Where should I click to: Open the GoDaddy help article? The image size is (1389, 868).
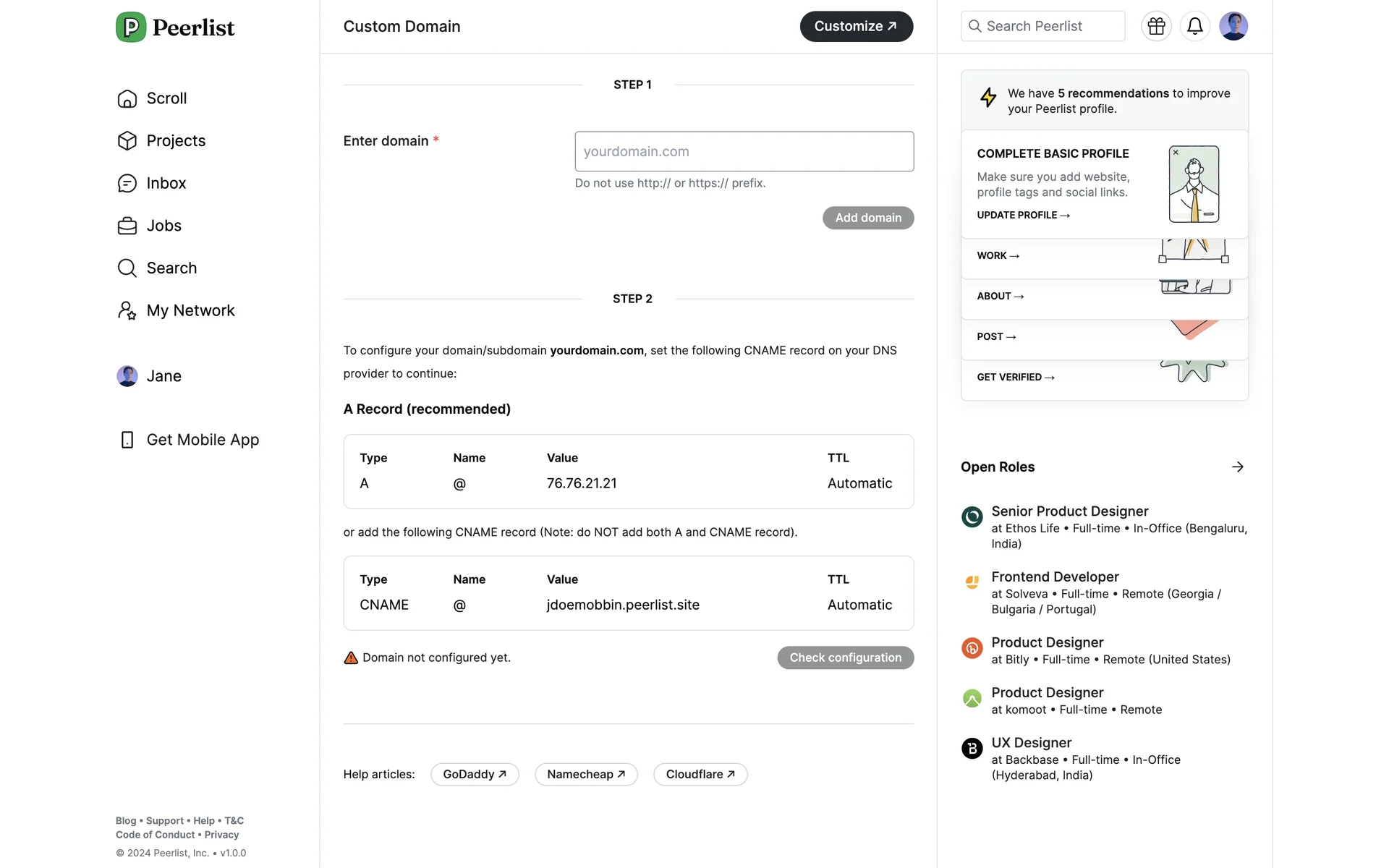475,775
